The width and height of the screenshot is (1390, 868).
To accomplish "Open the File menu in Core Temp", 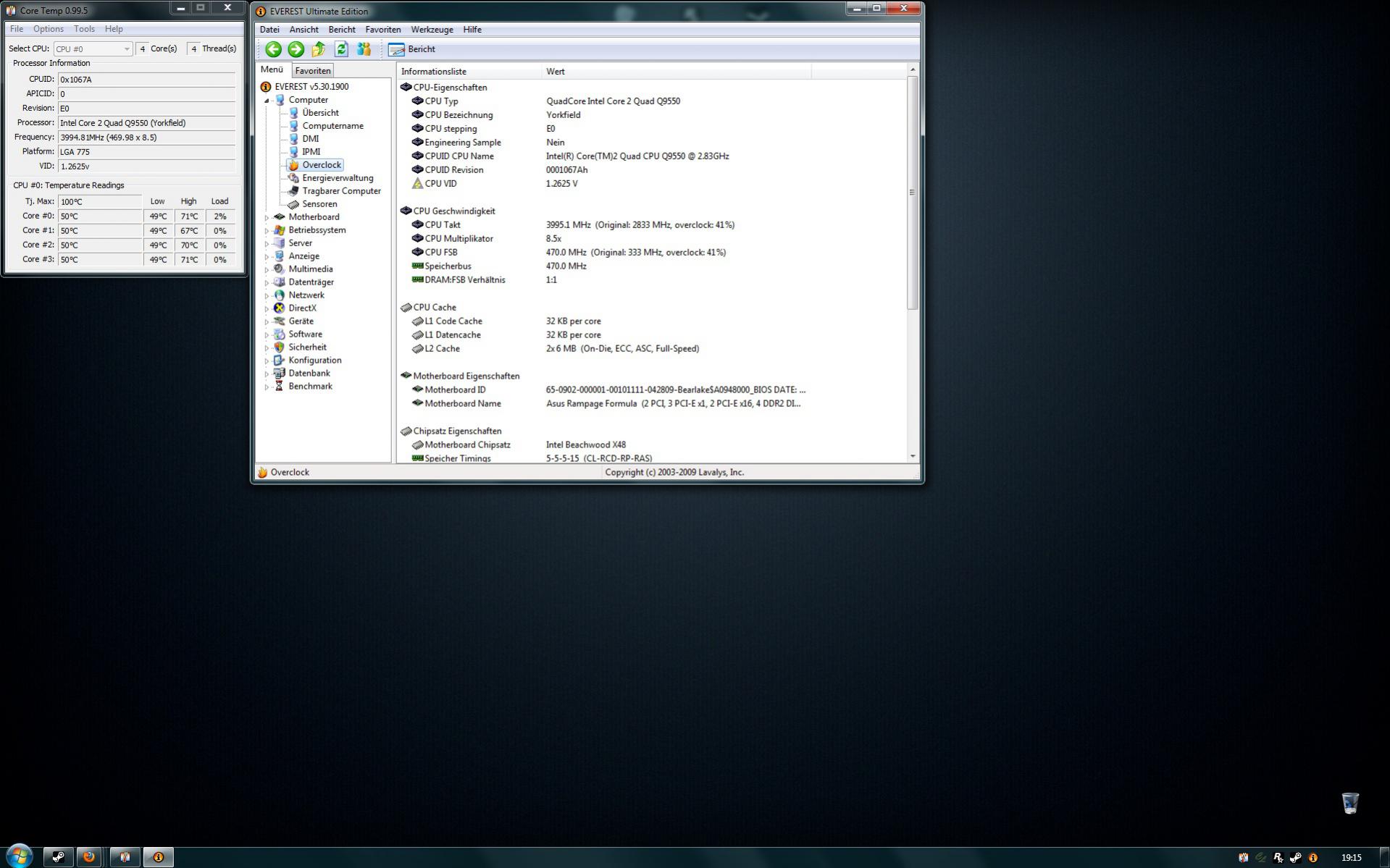I will (x=17, y=29).
